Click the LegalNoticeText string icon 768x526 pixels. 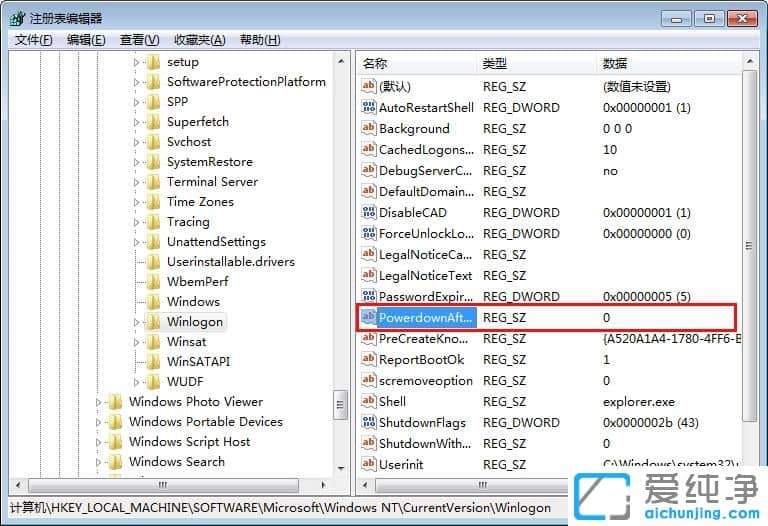pos(368,276)
